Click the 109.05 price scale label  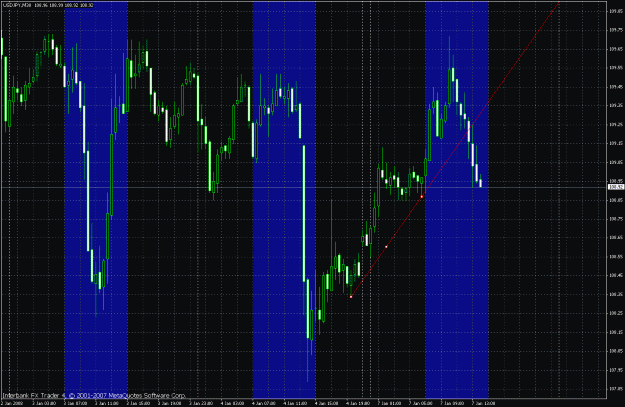(x=616, y=162)
